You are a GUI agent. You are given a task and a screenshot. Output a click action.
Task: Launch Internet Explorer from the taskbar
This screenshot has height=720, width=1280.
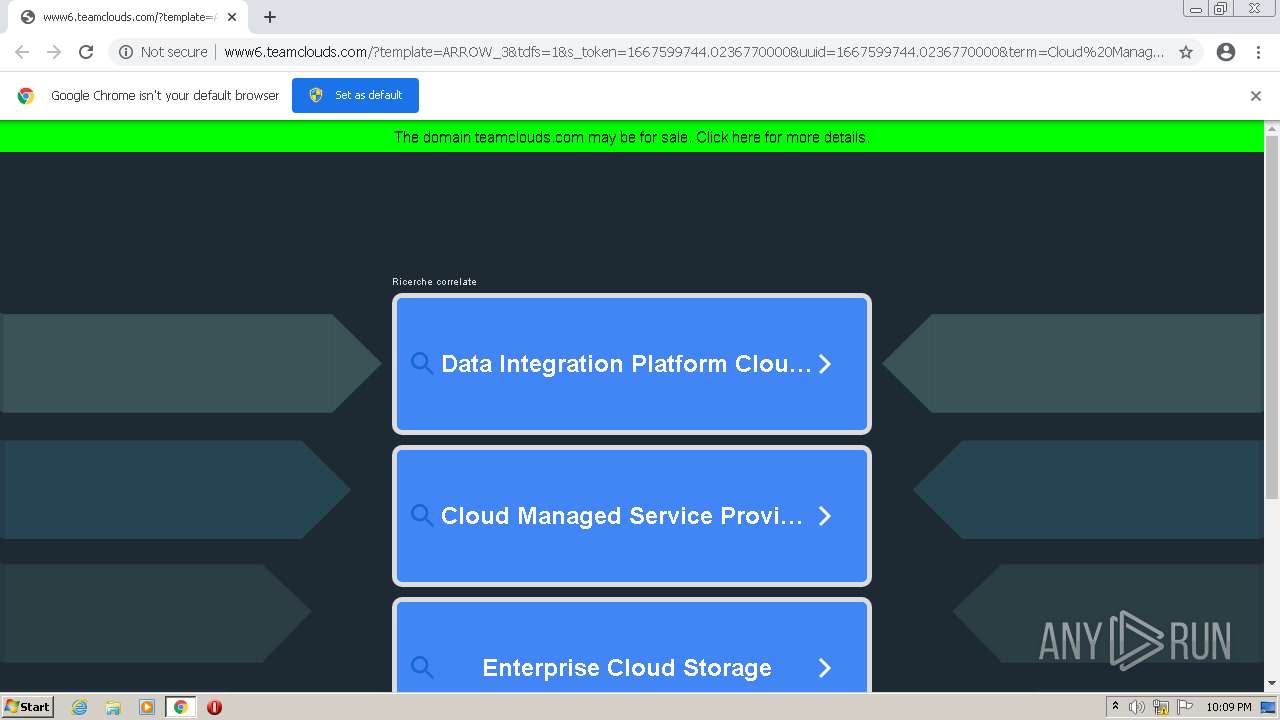tap(79, 707)
